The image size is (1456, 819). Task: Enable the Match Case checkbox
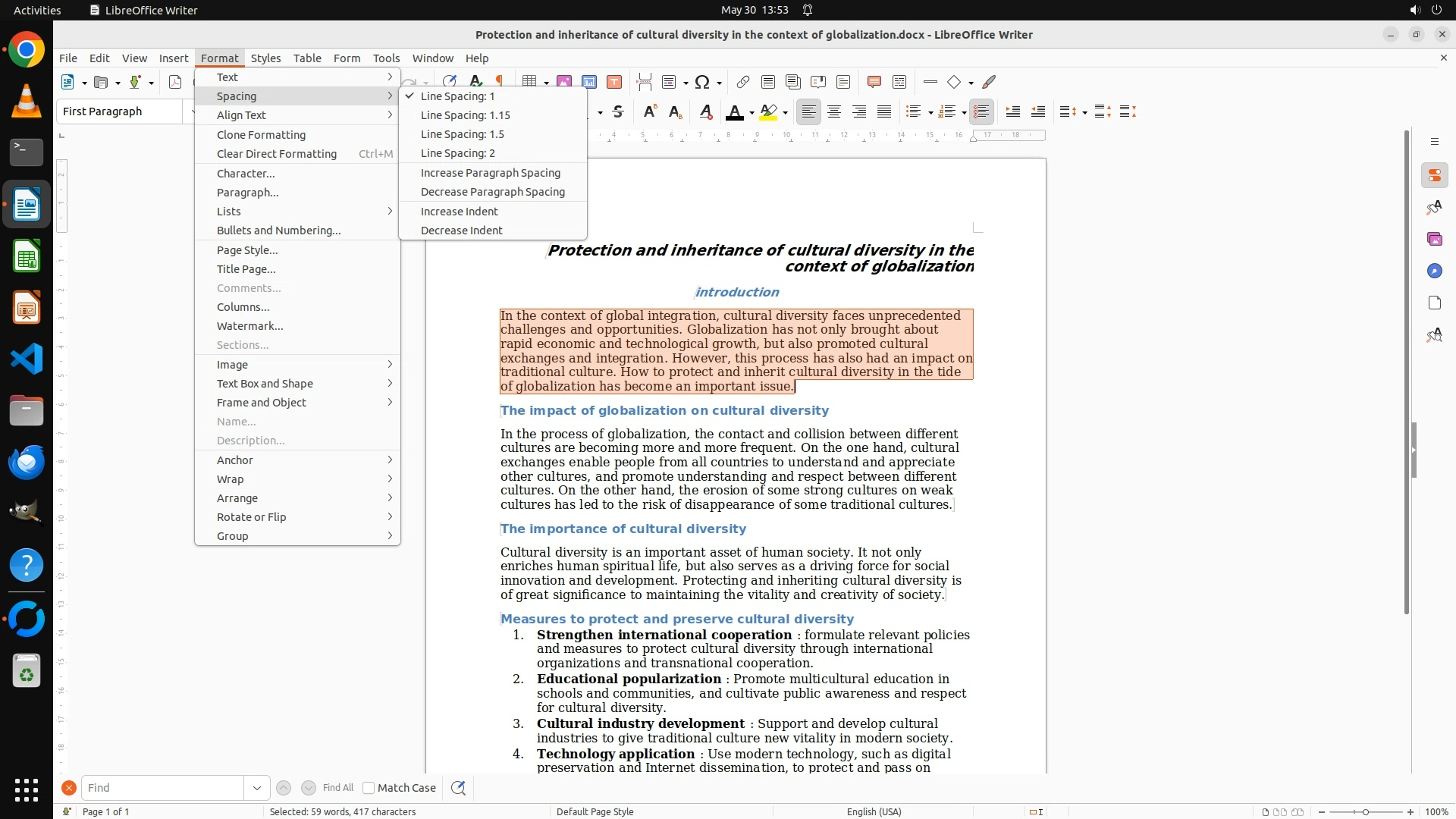tap(369, 788)
